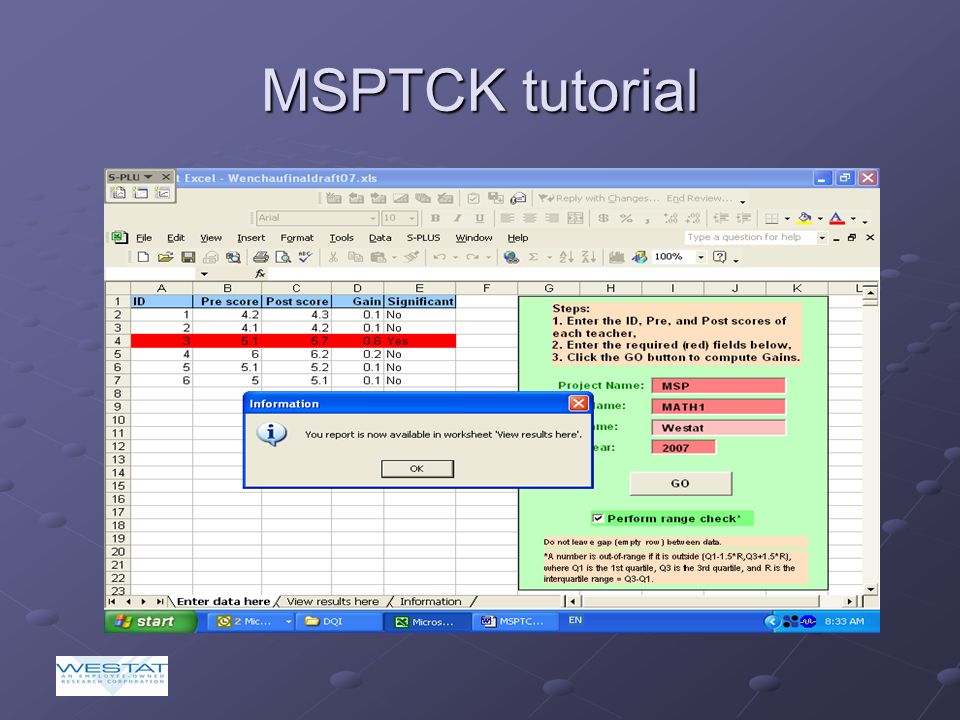960x720 pixels.
Task: Click the AutoSum sigma icon
Action: (x=533, y=257)
